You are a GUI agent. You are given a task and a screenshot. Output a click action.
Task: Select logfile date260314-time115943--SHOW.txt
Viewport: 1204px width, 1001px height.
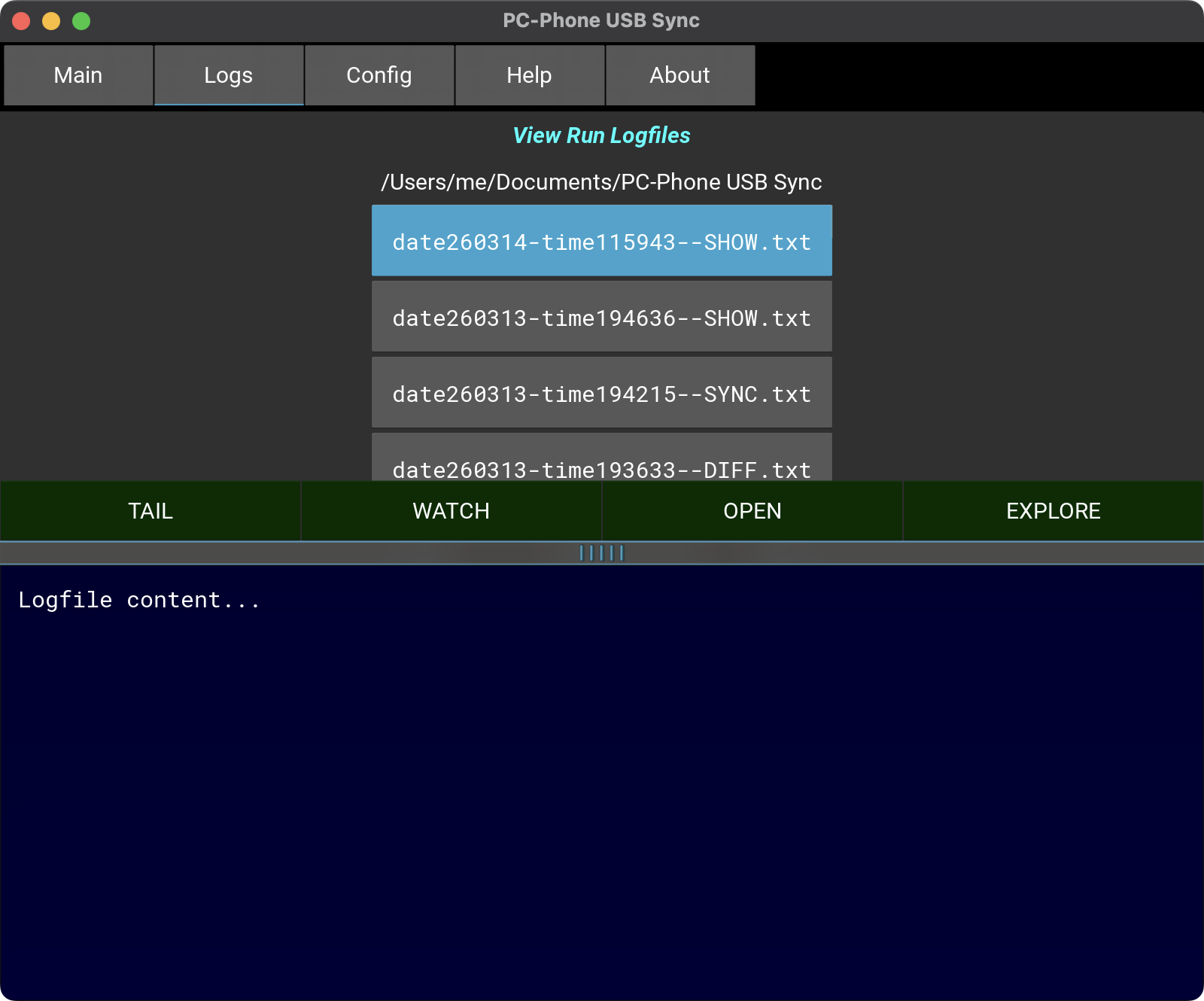[601, 242]
